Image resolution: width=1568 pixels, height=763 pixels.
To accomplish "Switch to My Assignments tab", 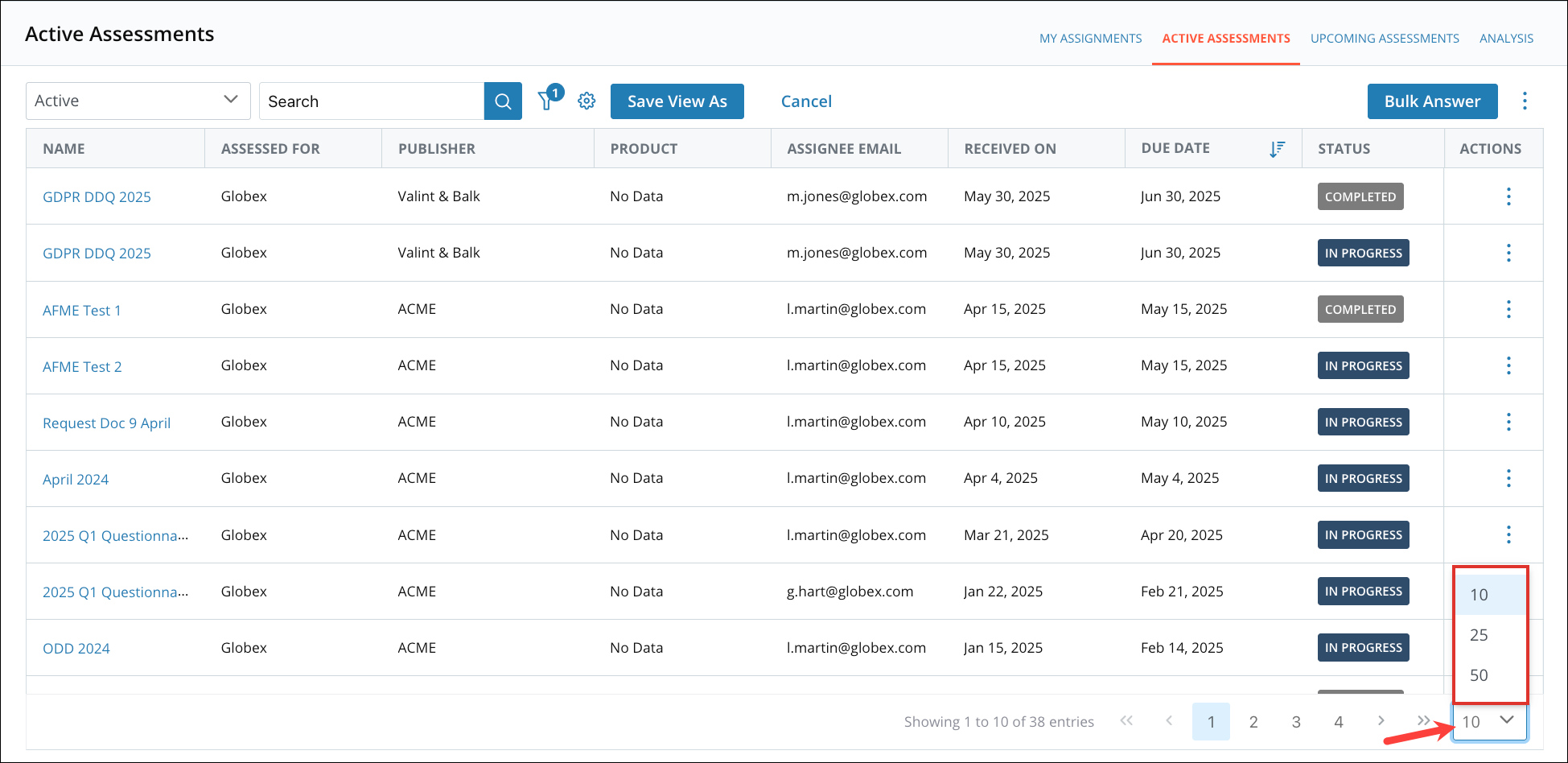I will coord(1090,39).
